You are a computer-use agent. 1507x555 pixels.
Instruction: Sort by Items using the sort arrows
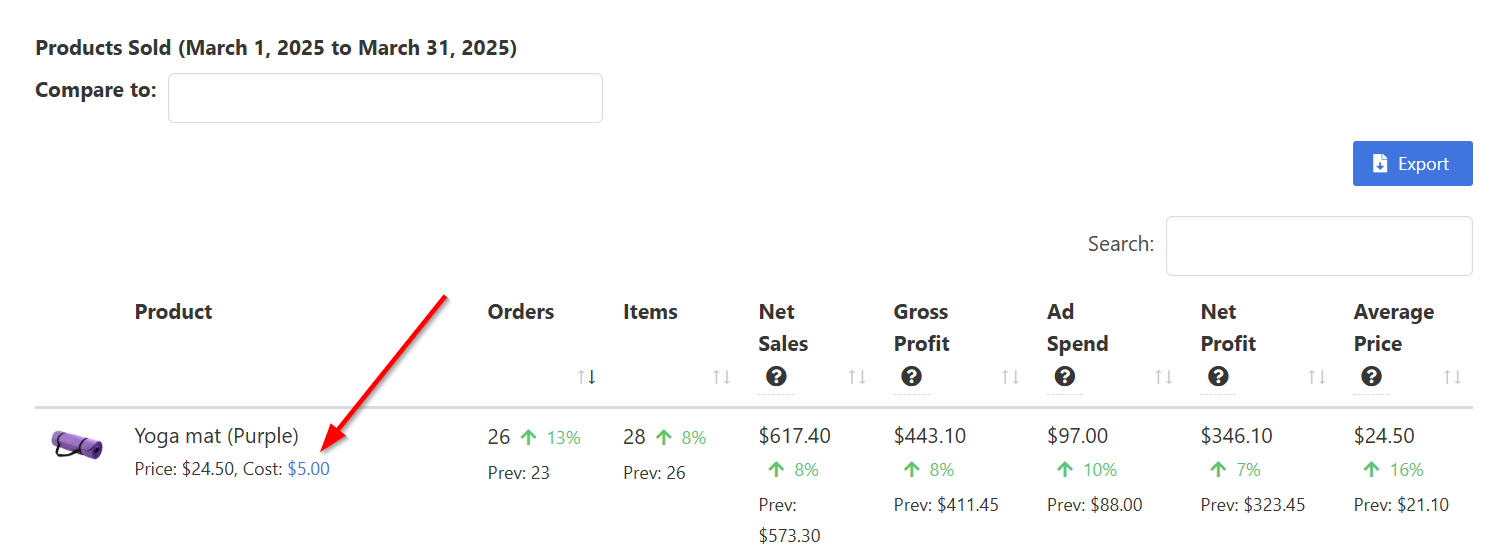tap(721, 377)
